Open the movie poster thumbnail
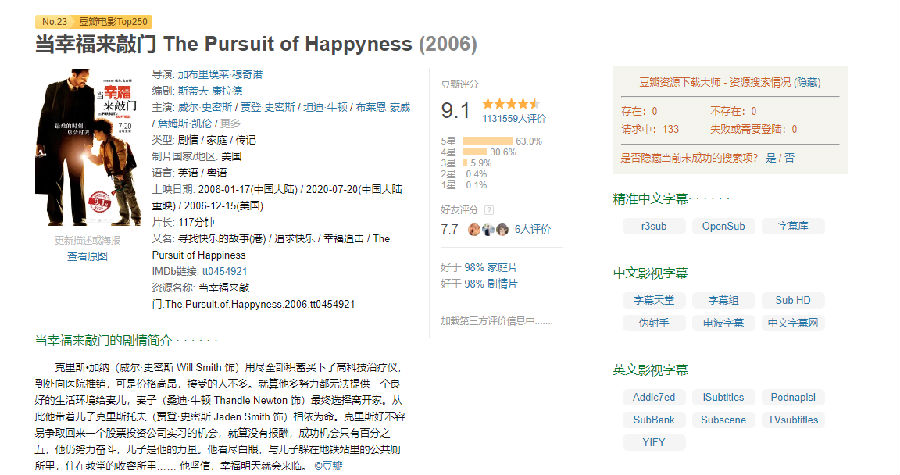The image size is (900, 475). (x=88, y=147)
